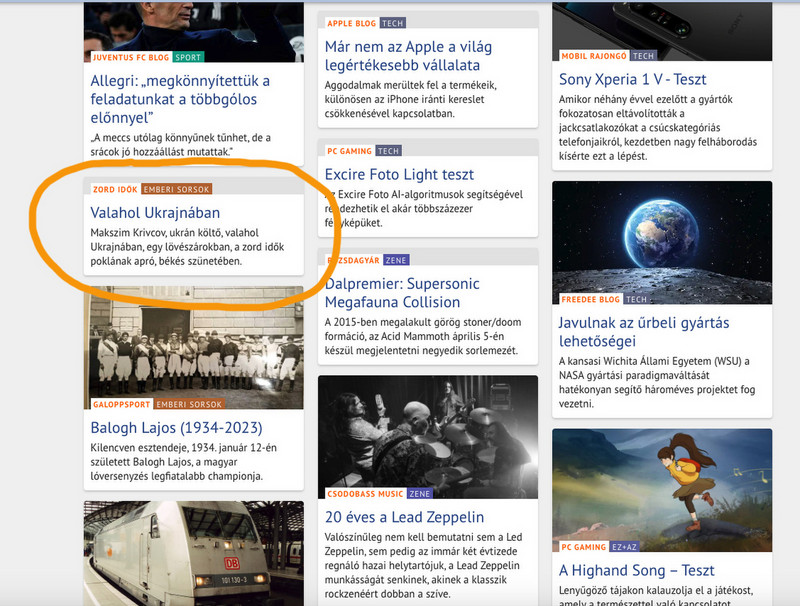The image size is (800, 606).
Task: Click PC GAMING label on Highland Song card
Action: (583, 547)
